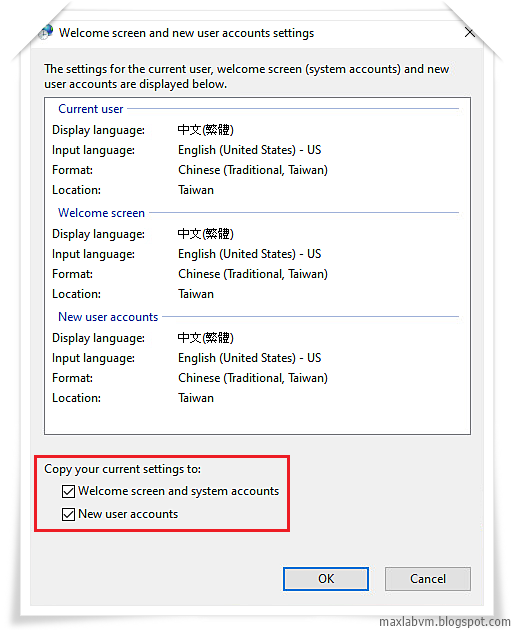Screen dimensions: 514x630
Task: Click the 'Copy your current settings to:' label
Action: pos(123,469)
